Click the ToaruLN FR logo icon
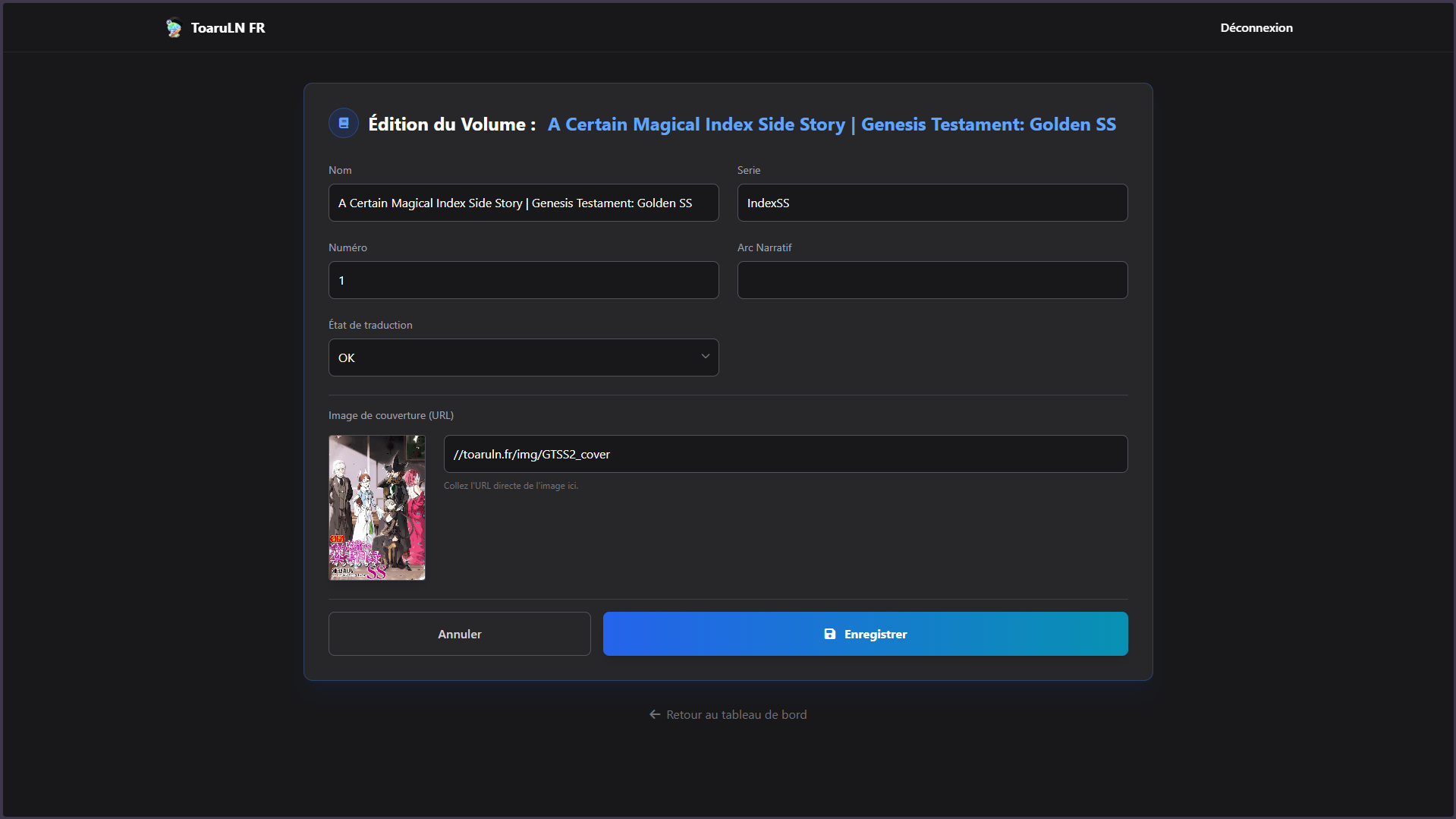Screen dimensions: 1456x819 (x=174, y=28)
